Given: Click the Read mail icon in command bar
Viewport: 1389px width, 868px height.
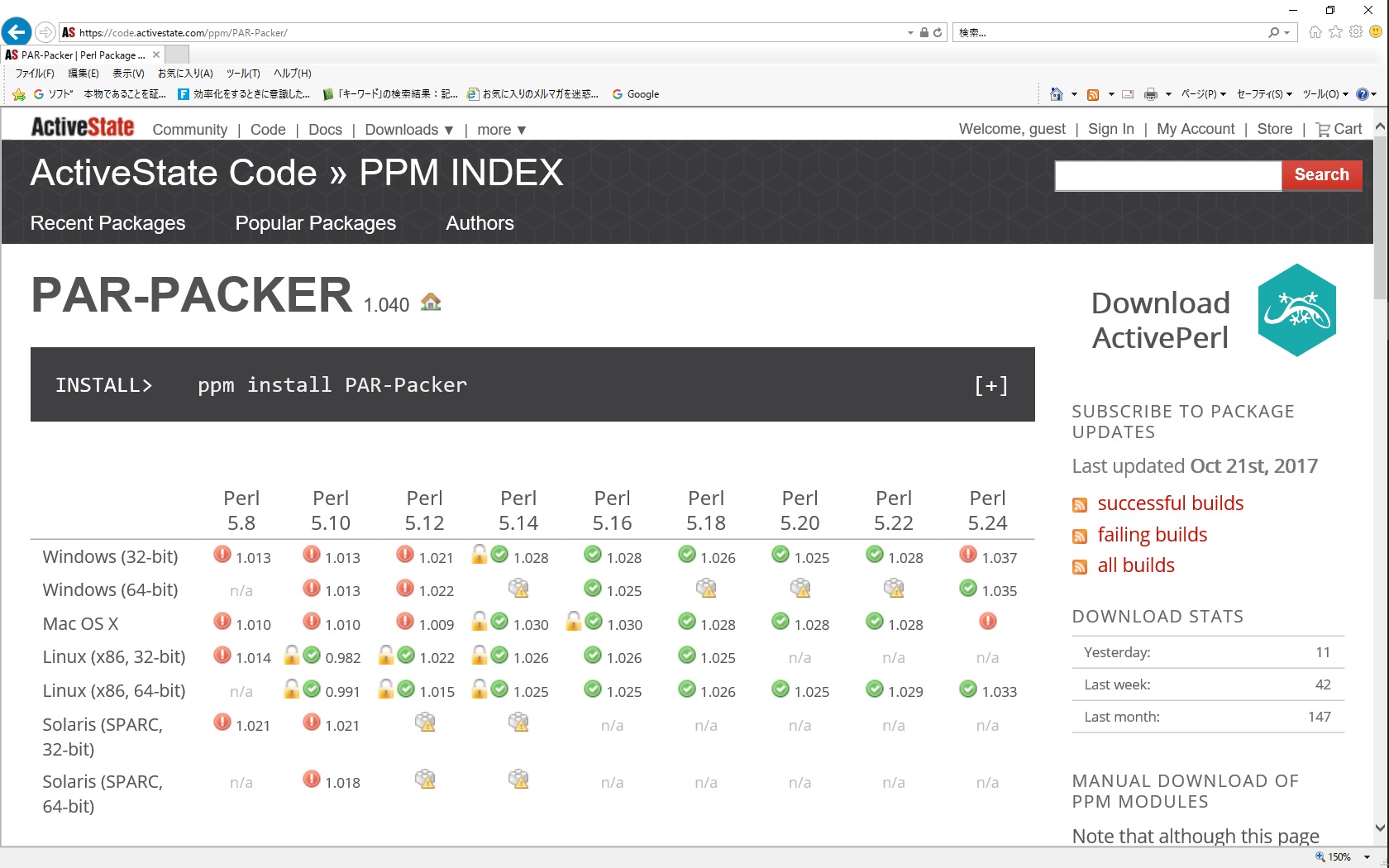Looking at the screenshot, I should [x=1128, y=94].
